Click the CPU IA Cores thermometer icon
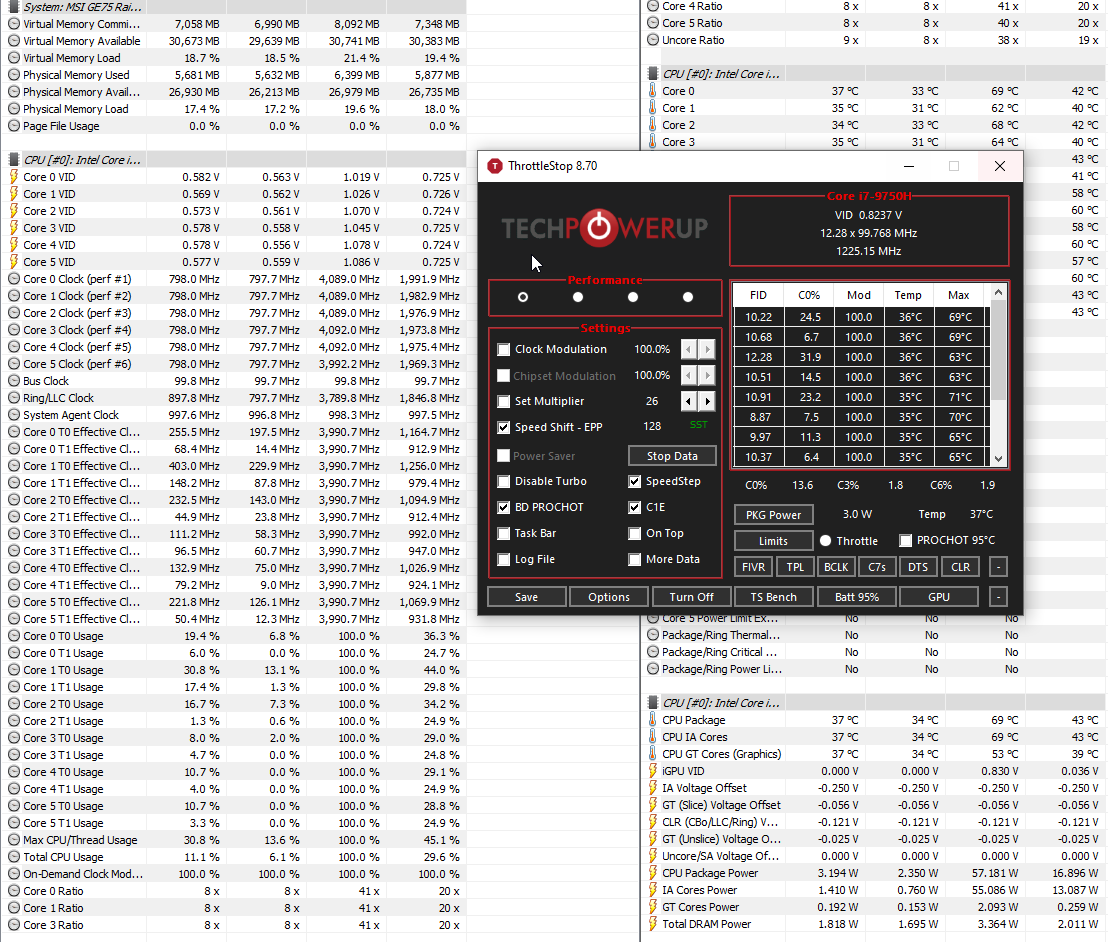Image resolution: width=1108 pixels, height=942 pixels. click(652, 736)
